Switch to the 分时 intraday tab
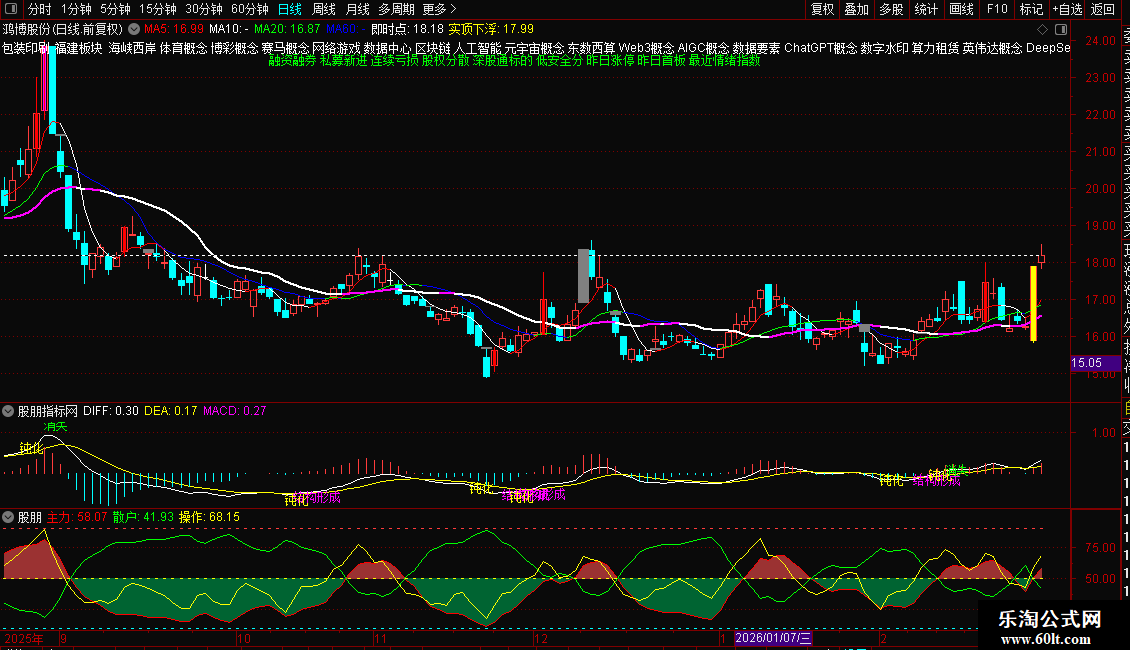 coord(39,9)
